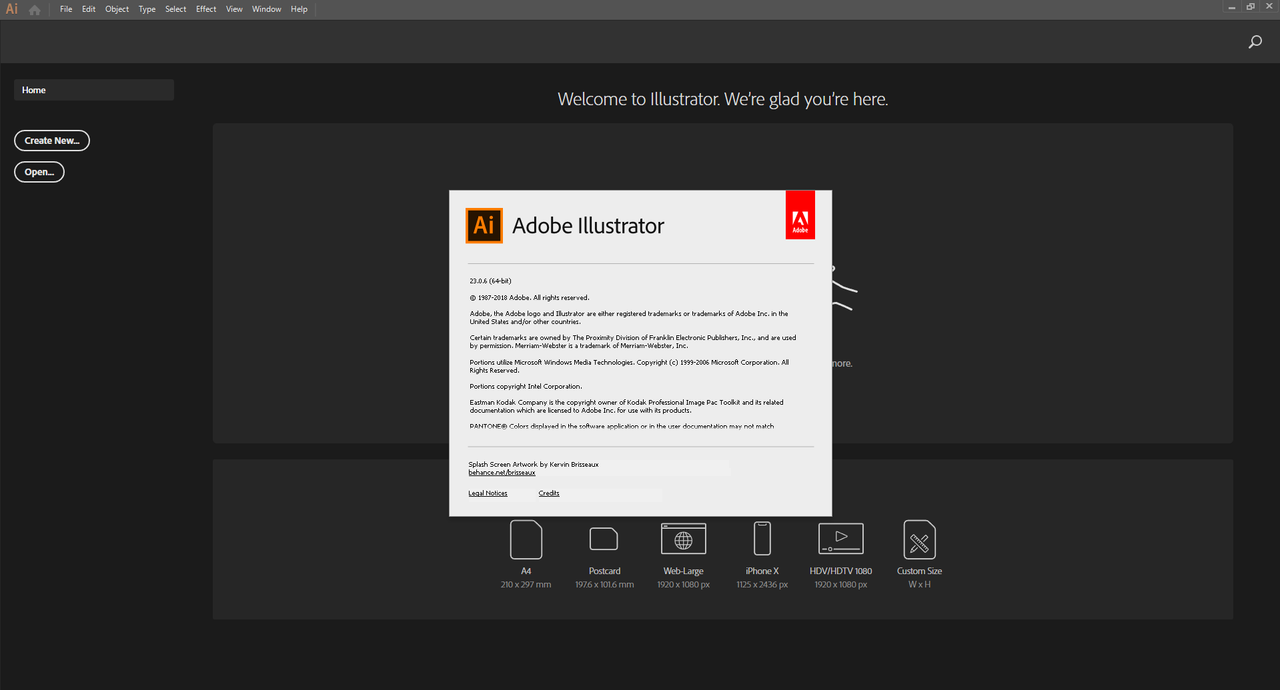Go to the Home screen icon

(35, 10)
